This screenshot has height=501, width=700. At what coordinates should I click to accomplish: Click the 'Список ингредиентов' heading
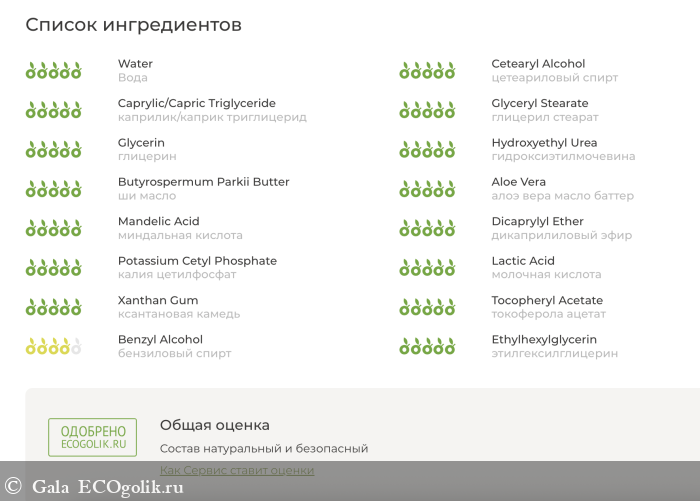pyautogui.click(x=133, y=25)
